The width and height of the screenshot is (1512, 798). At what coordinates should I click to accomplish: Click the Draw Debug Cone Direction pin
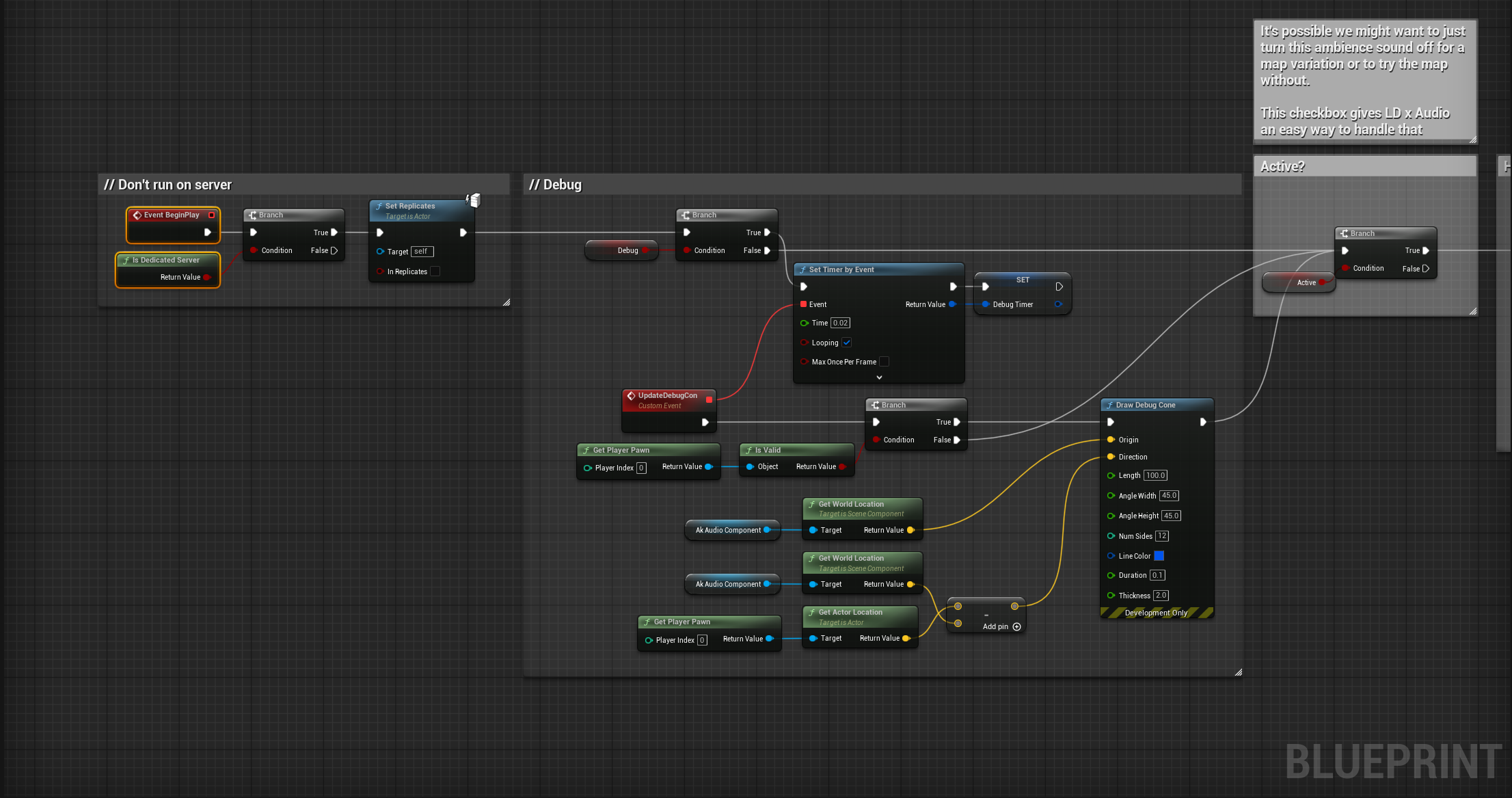click(1111, 457)
